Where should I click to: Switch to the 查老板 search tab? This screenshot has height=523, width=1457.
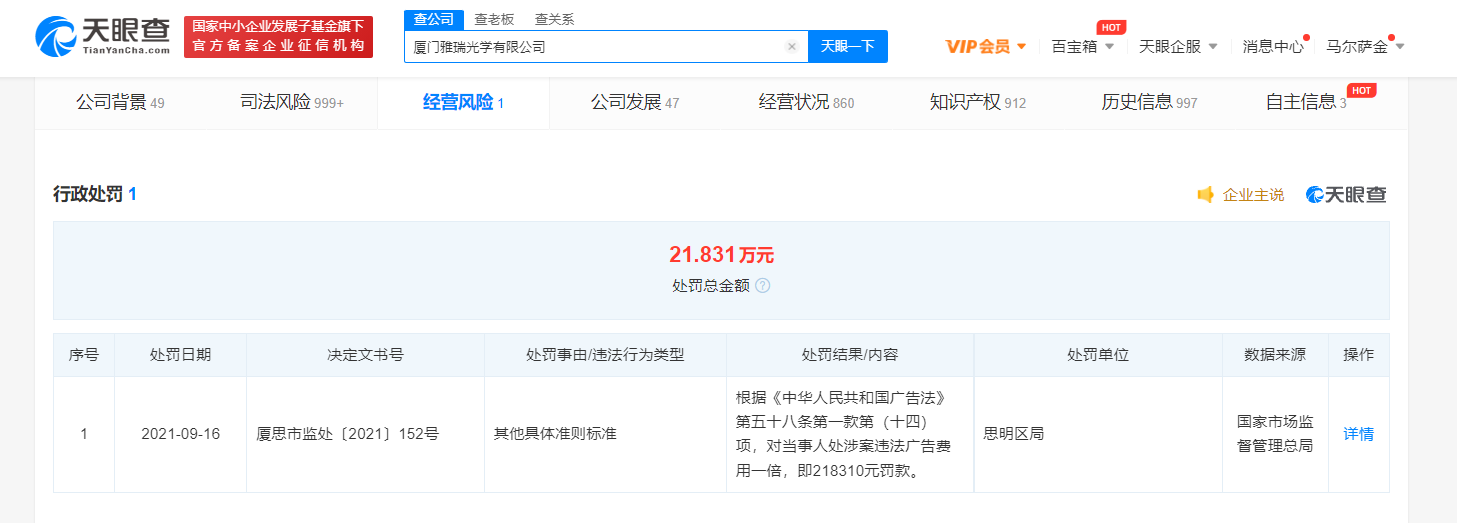coord(494,19)
